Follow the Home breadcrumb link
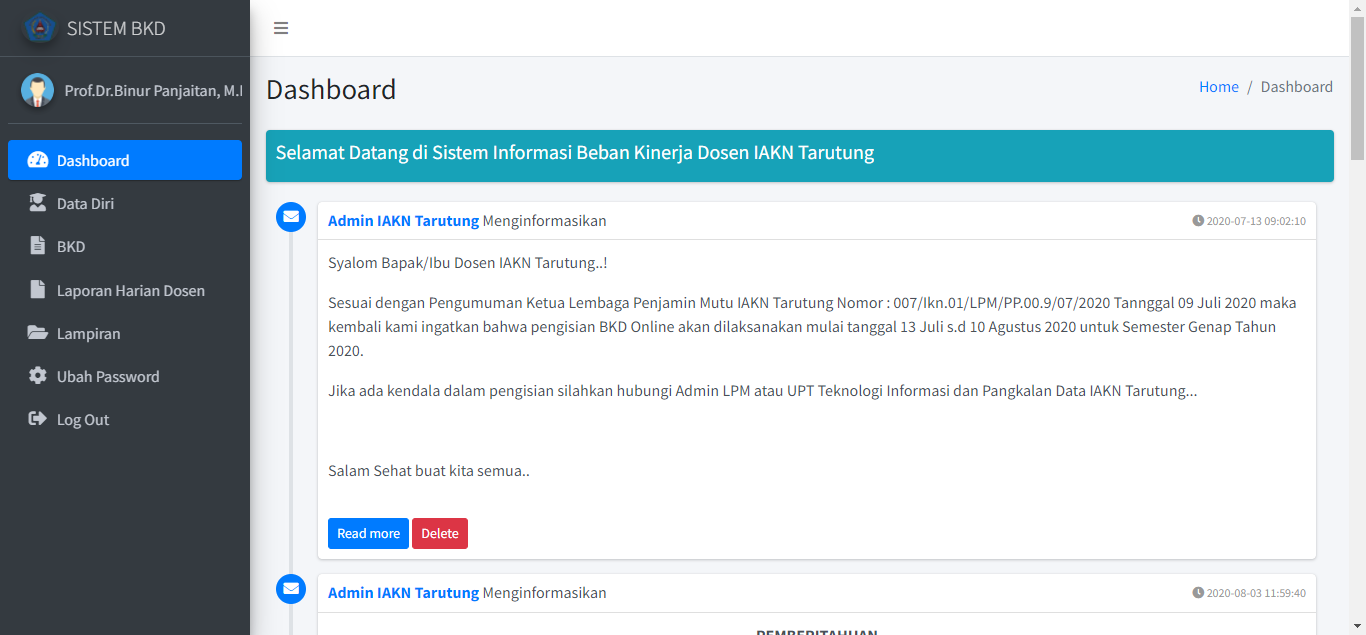Screen dimensions: 1366x635 1219,87
